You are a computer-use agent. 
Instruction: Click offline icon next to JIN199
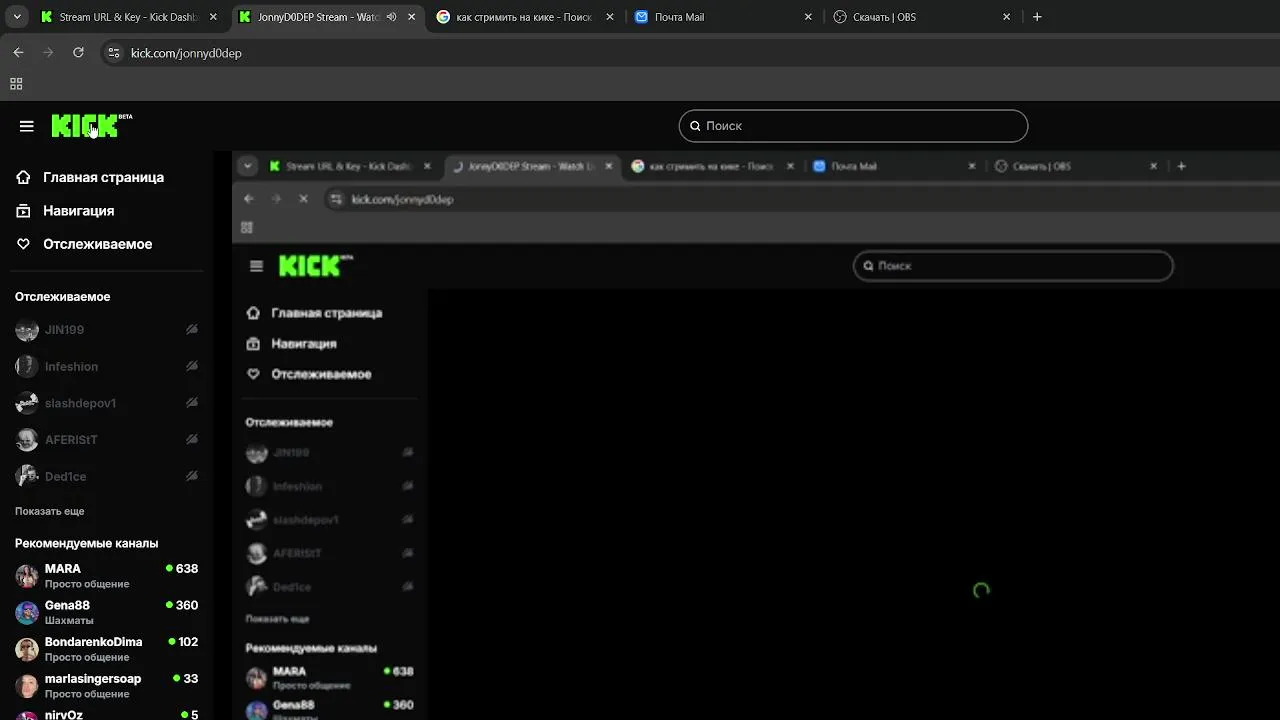point(192,330)
